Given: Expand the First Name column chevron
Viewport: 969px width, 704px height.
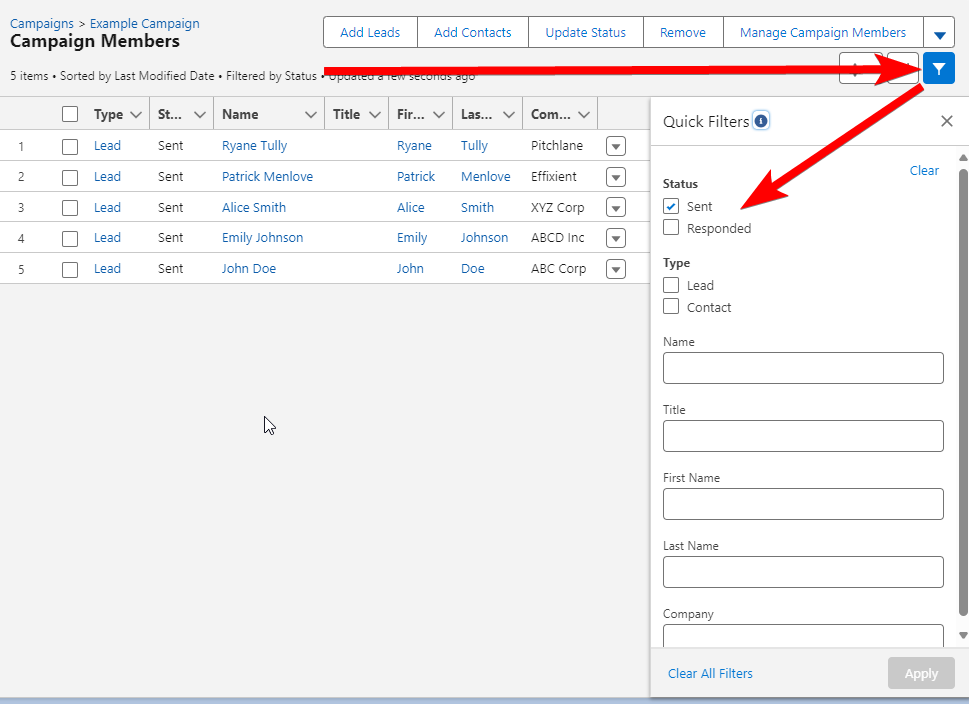Looking at the screenshot, I should [x=439, y=115].
